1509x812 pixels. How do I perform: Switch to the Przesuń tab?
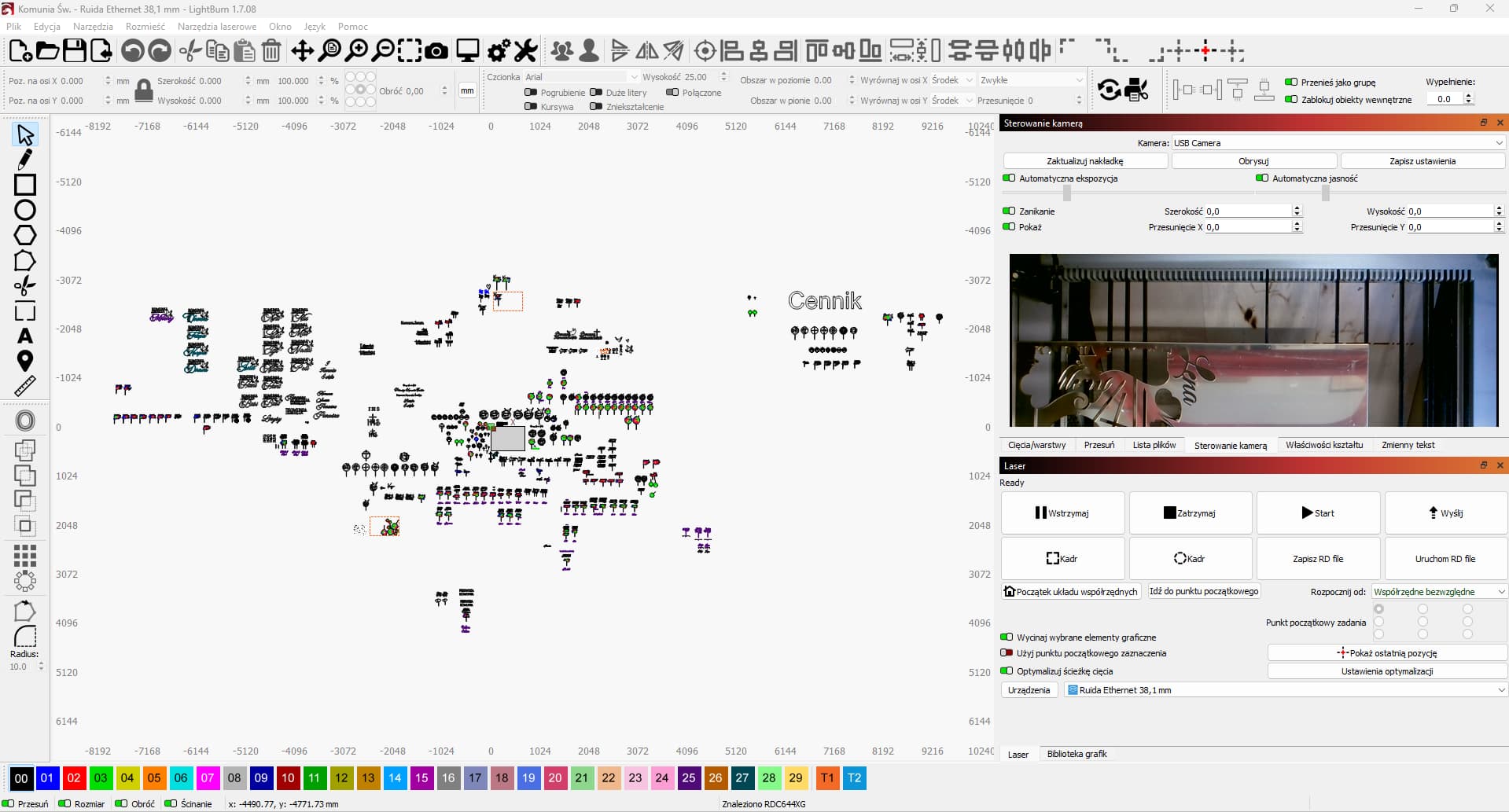pos(1099,445)
